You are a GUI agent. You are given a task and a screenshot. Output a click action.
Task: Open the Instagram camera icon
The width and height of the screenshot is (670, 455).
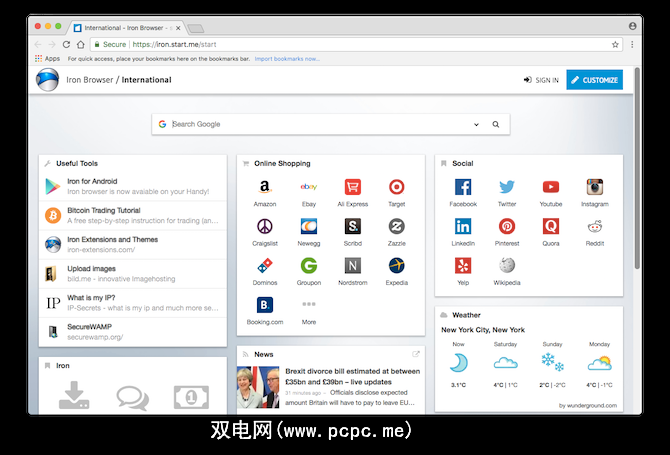point(594,187)
